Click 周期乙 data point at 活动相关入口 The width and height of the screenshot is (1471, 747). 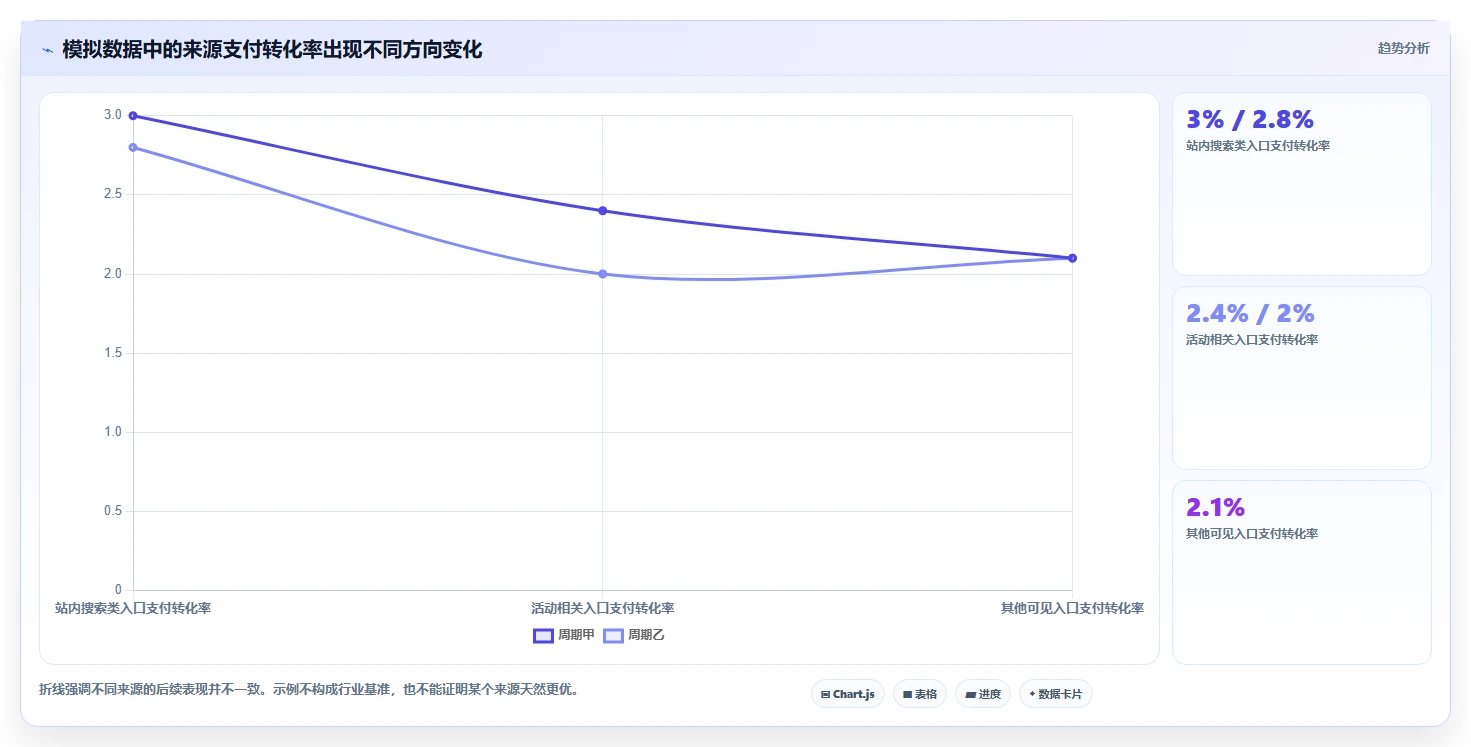coord(602,274)
